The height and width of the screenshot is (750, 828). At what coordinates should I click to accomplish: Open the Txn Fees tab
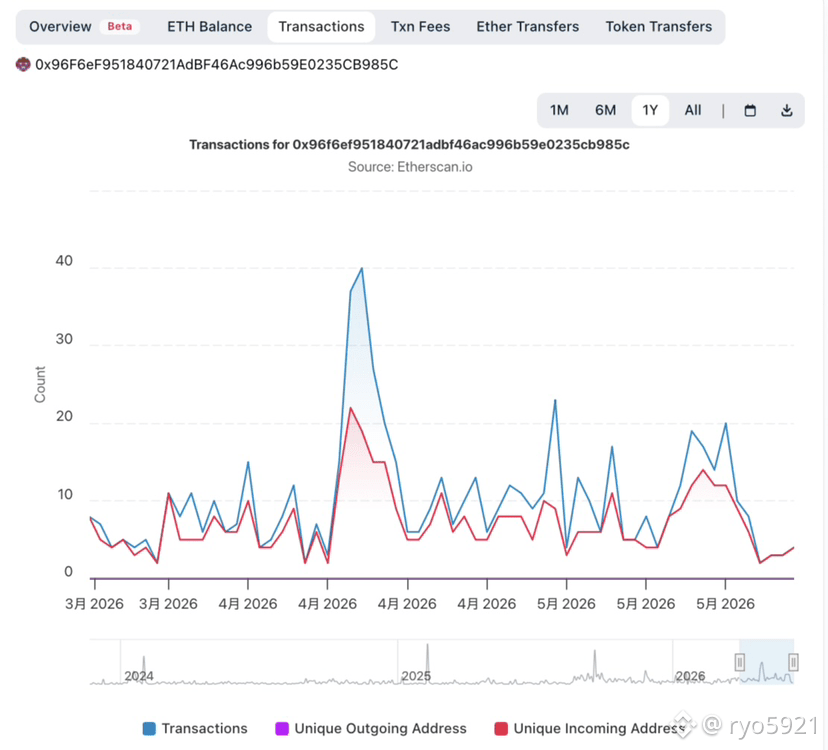click(420, 26)
